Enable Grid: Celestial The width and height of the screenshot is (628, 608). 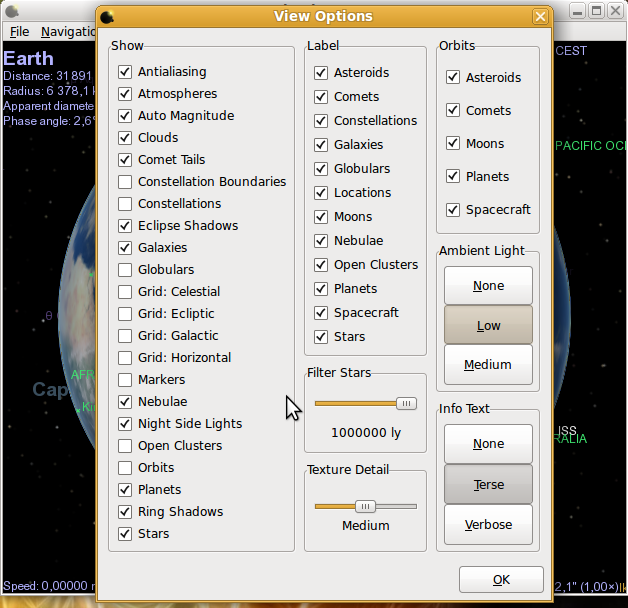(125, 292)
